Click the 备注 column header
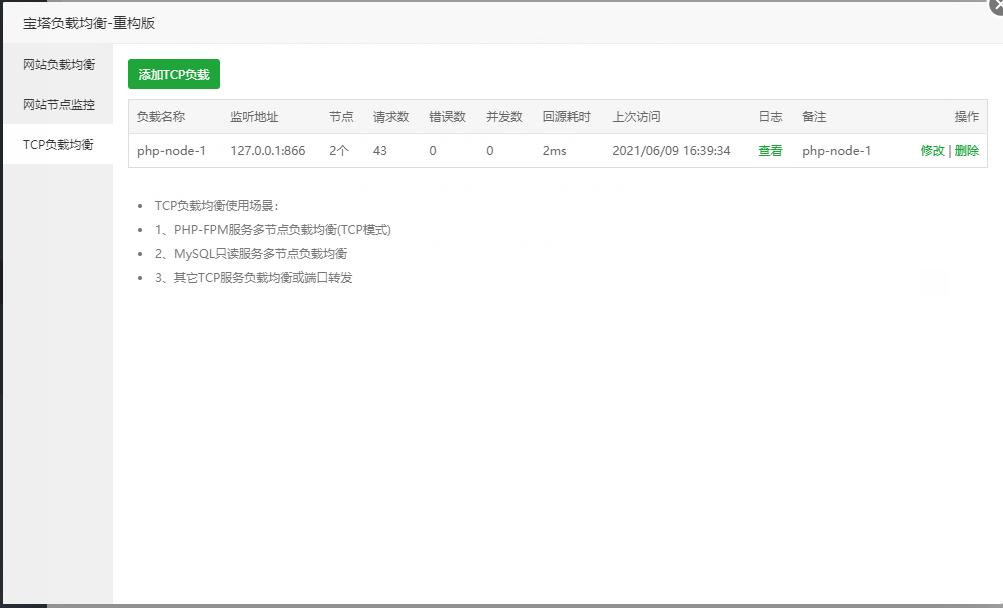1003x608 pixels. tap(814, 117)
